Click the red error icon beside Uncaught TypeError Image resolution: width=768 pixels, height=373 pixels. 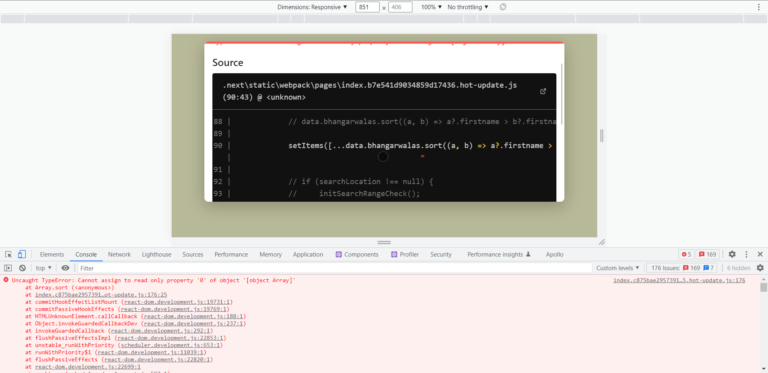coord(6,280)
